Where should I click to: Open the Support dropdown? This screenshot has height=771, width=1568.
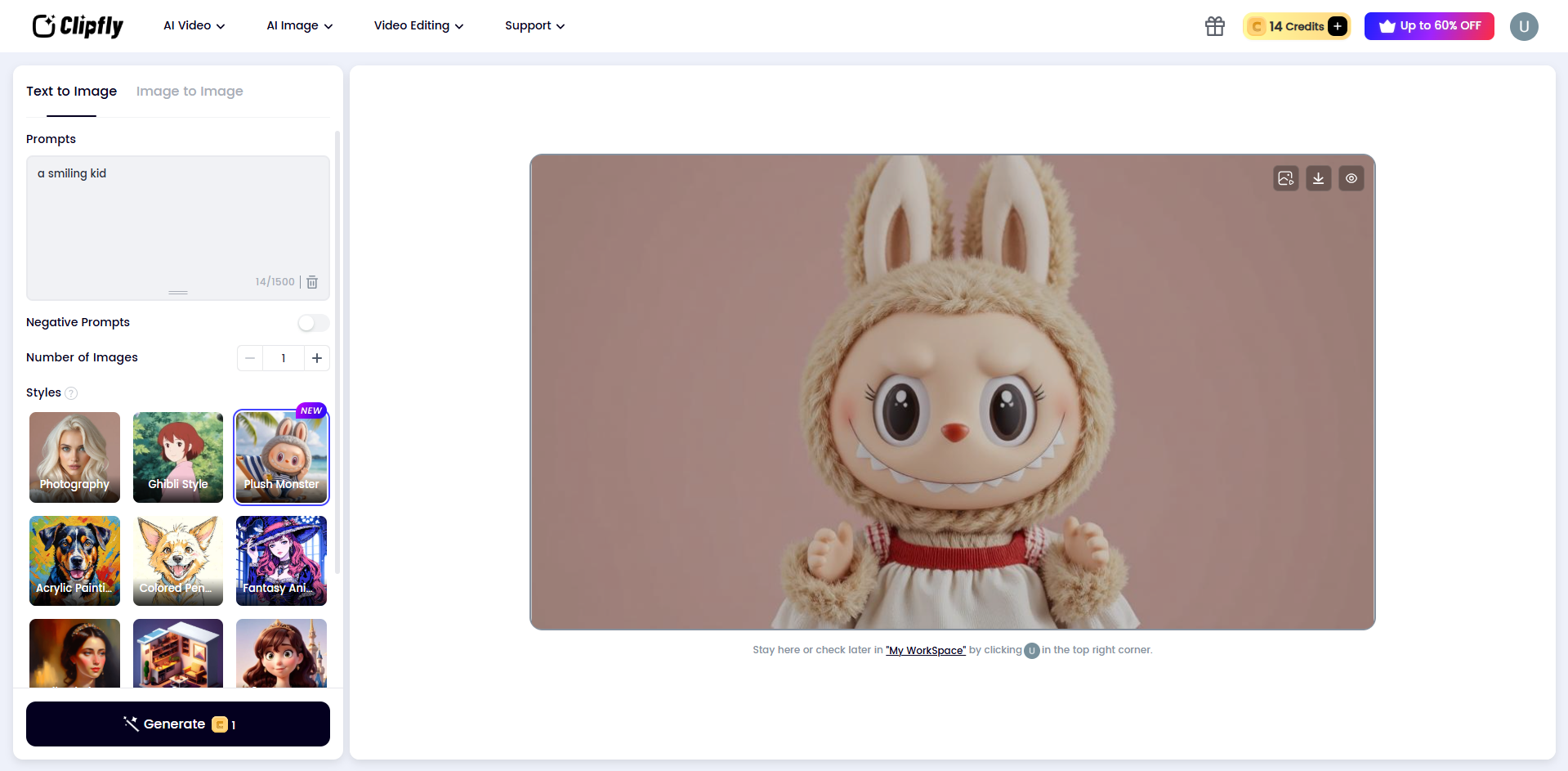coord(534,25)
